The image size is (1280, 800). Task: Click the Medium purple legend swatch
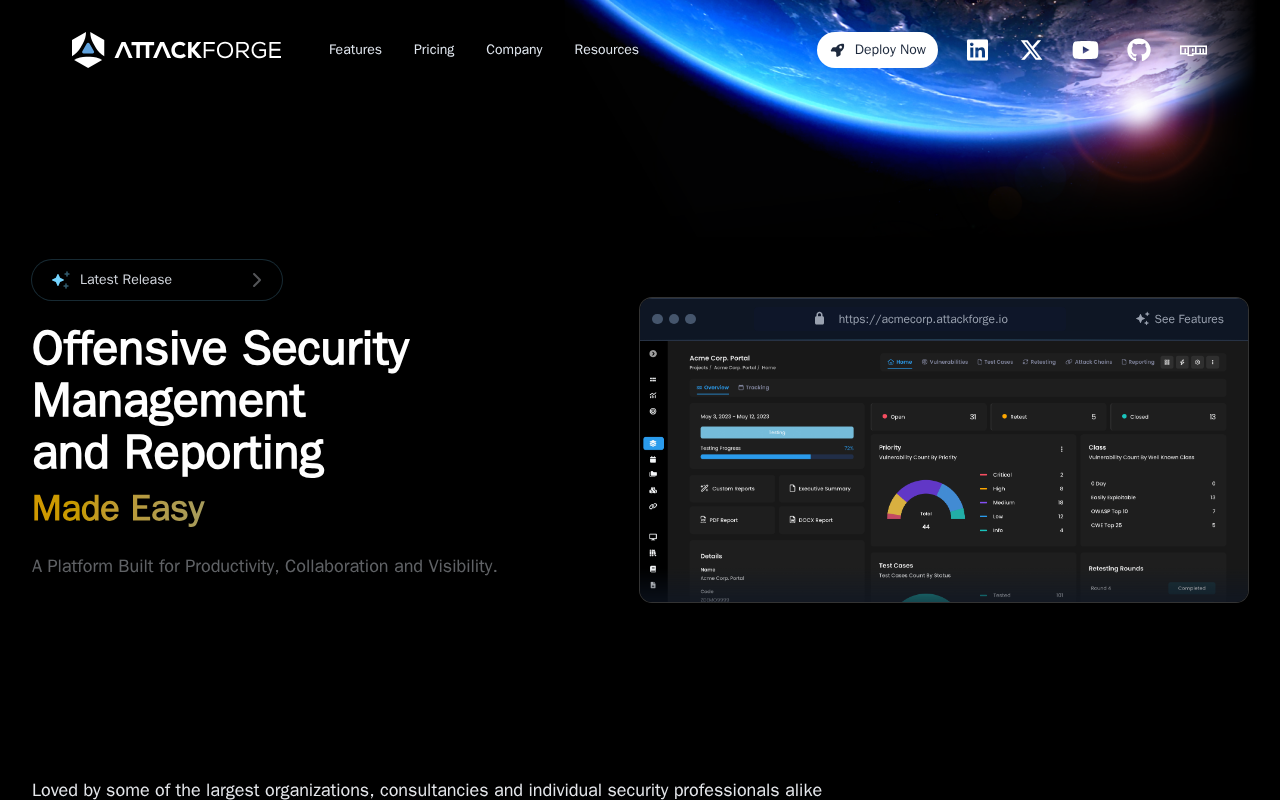pos(984,503)
